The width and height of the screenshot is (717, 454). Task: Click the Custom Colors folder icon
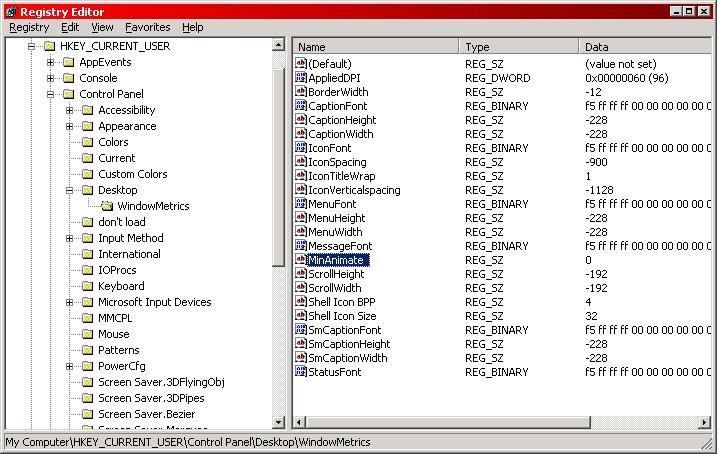coord(87,174)
